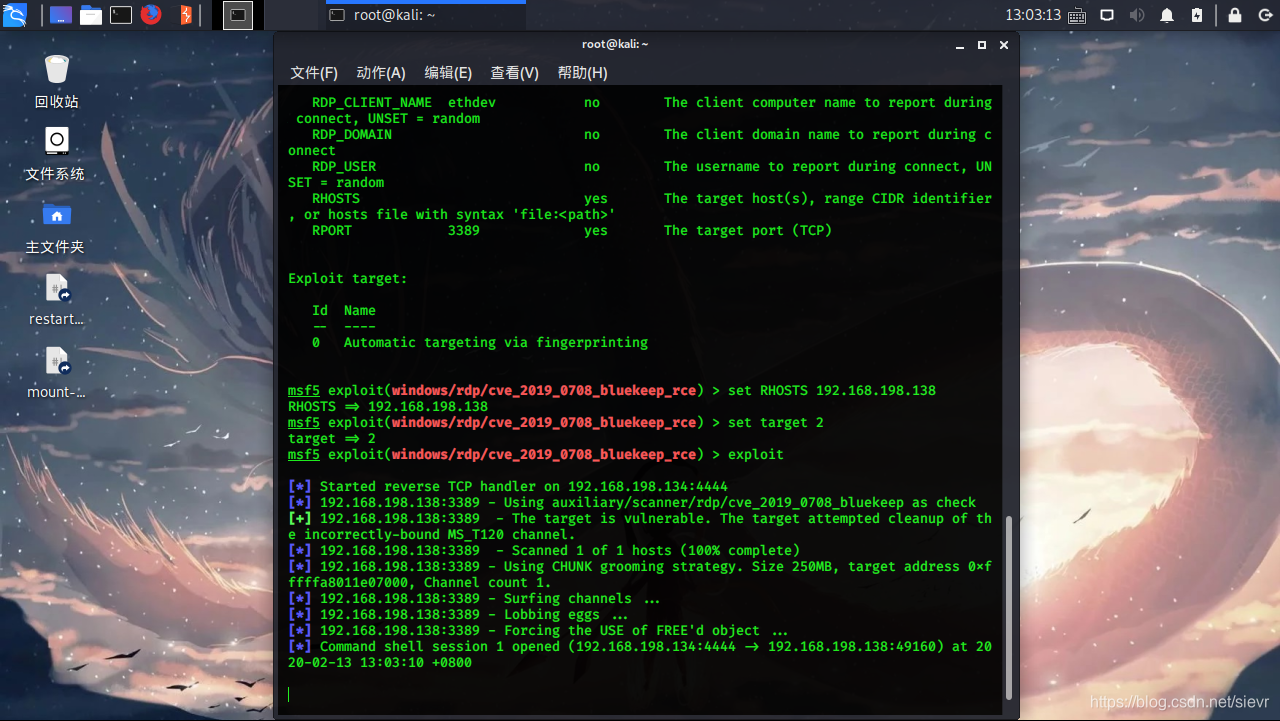Select the restart... desktop script icon

pos(57,300)
